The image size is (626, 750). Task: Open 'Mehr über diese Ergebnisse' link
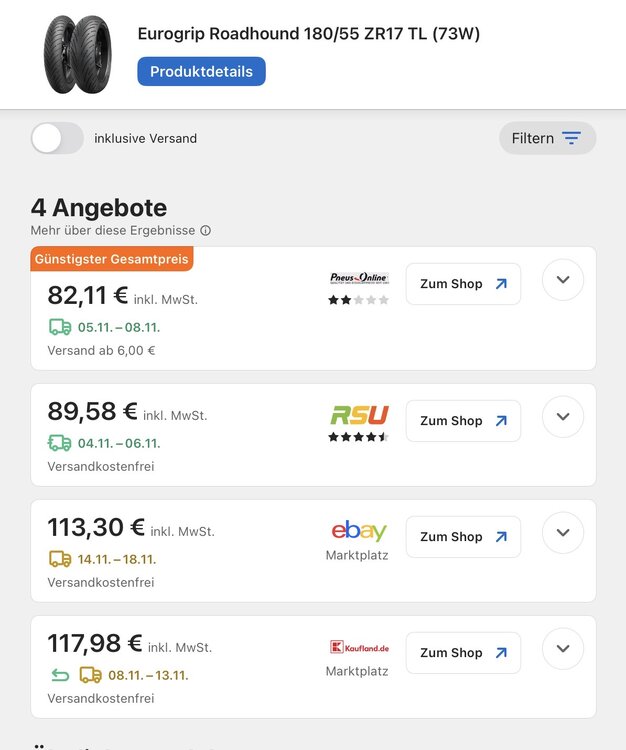coord(113,230)
